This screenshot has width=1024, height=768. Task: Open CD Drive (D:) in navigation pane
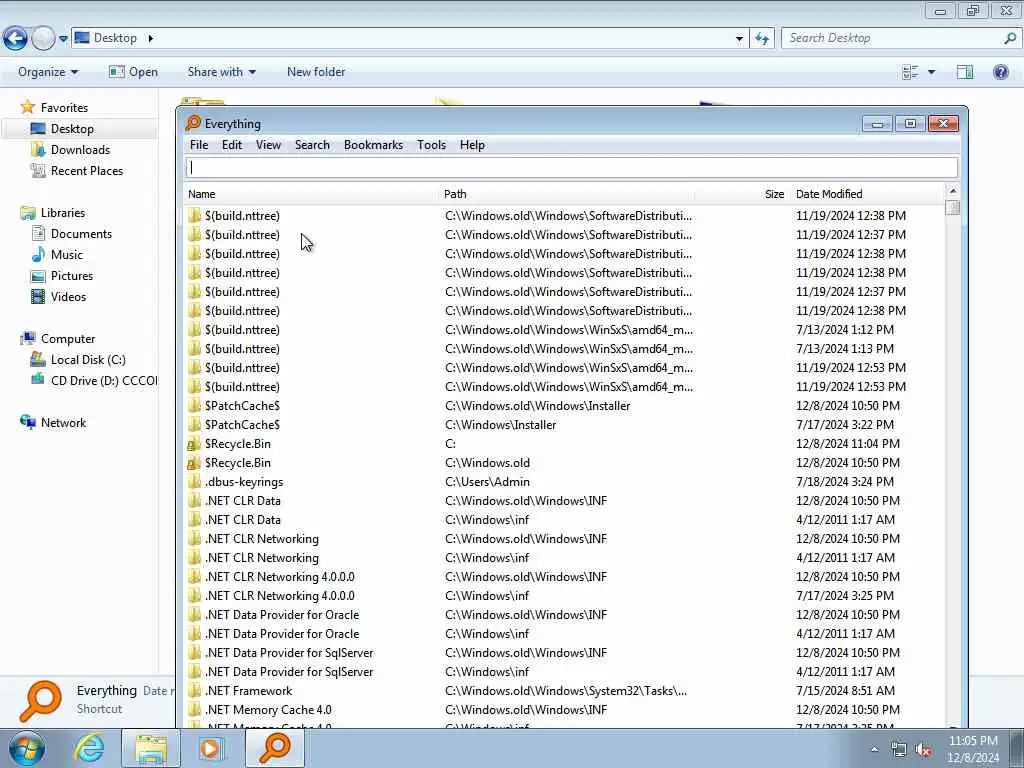pos(93,380)
